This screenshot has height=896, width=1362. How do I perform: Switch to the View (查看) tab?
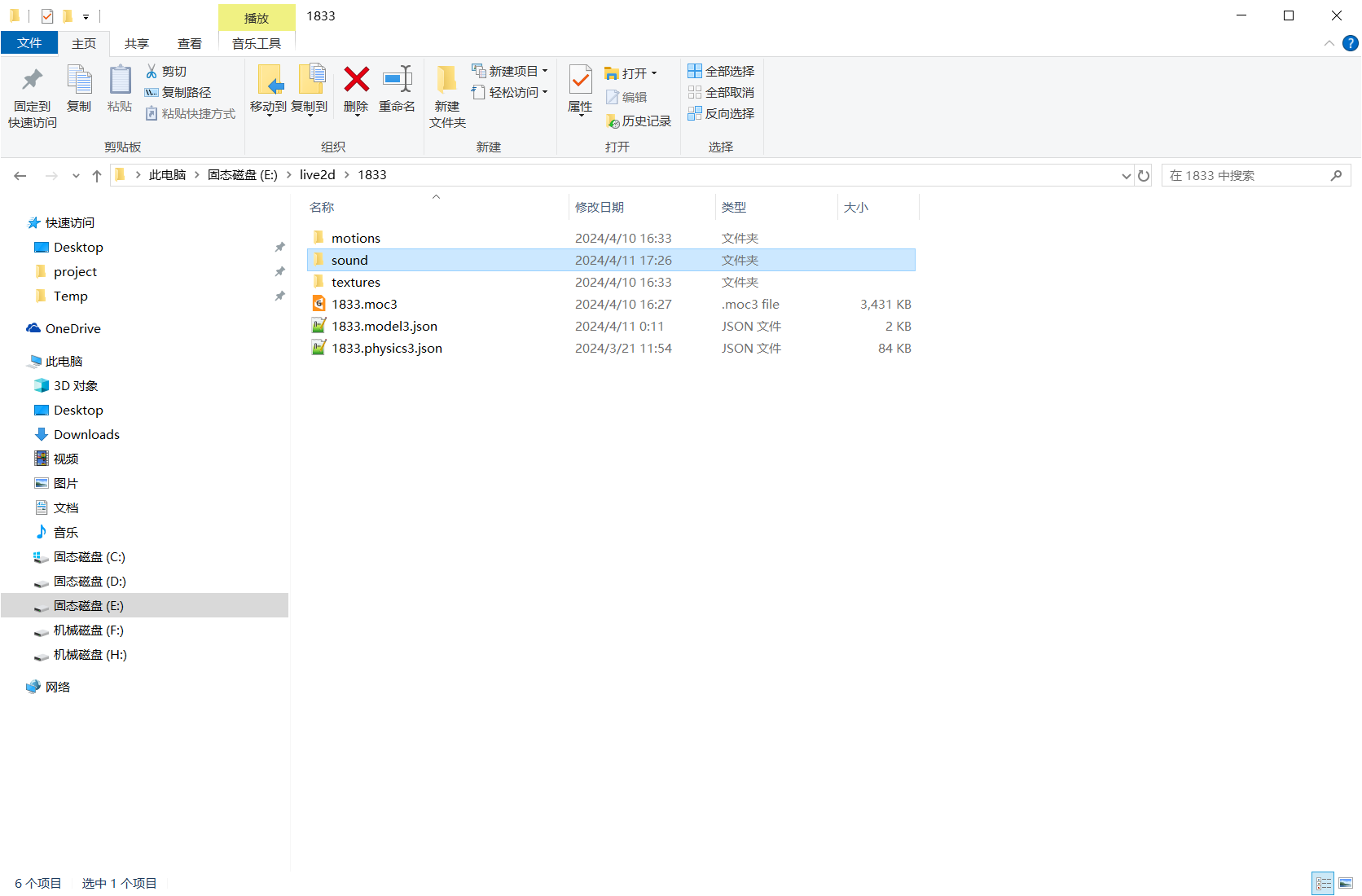[190, 44]
